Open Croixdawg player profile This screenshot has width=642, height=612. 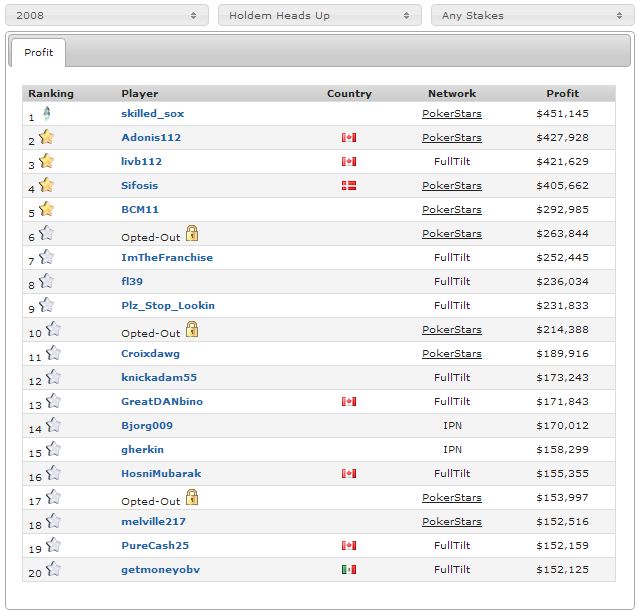(150, 354)
